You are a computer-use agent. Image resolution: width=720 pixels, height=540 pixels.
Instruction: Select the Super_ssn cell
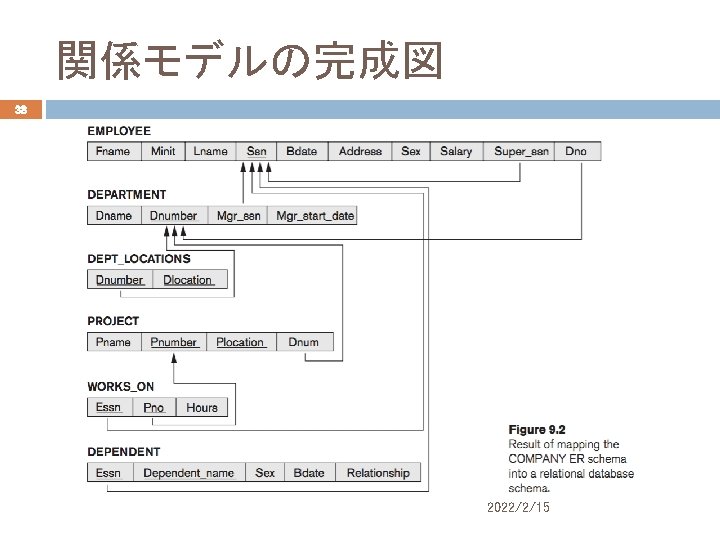519,152
